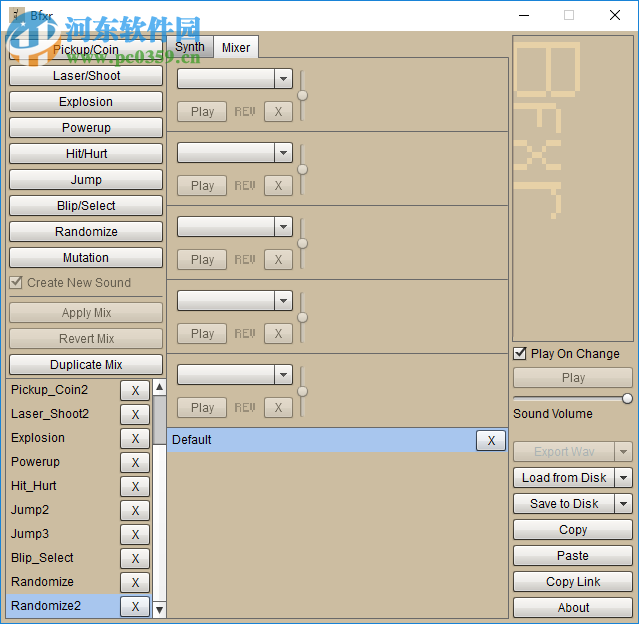Delete Powerup list entry using X

[x=135, y=463]
